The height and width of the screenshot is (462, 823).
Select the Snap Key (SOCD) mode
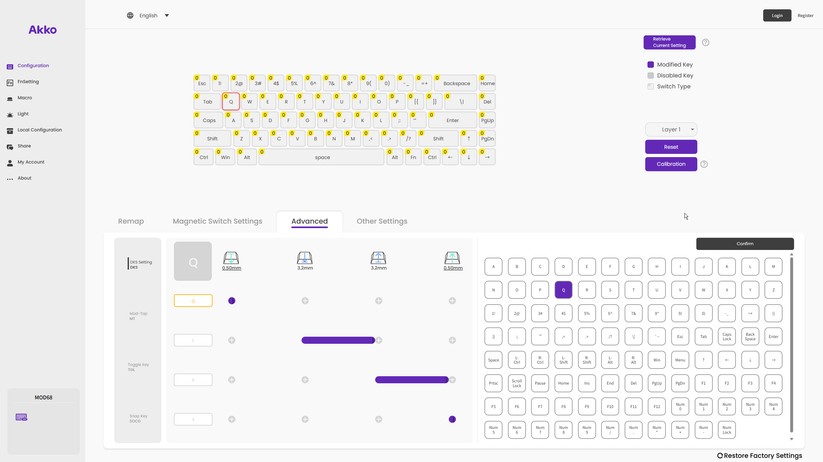click(137, 418)
